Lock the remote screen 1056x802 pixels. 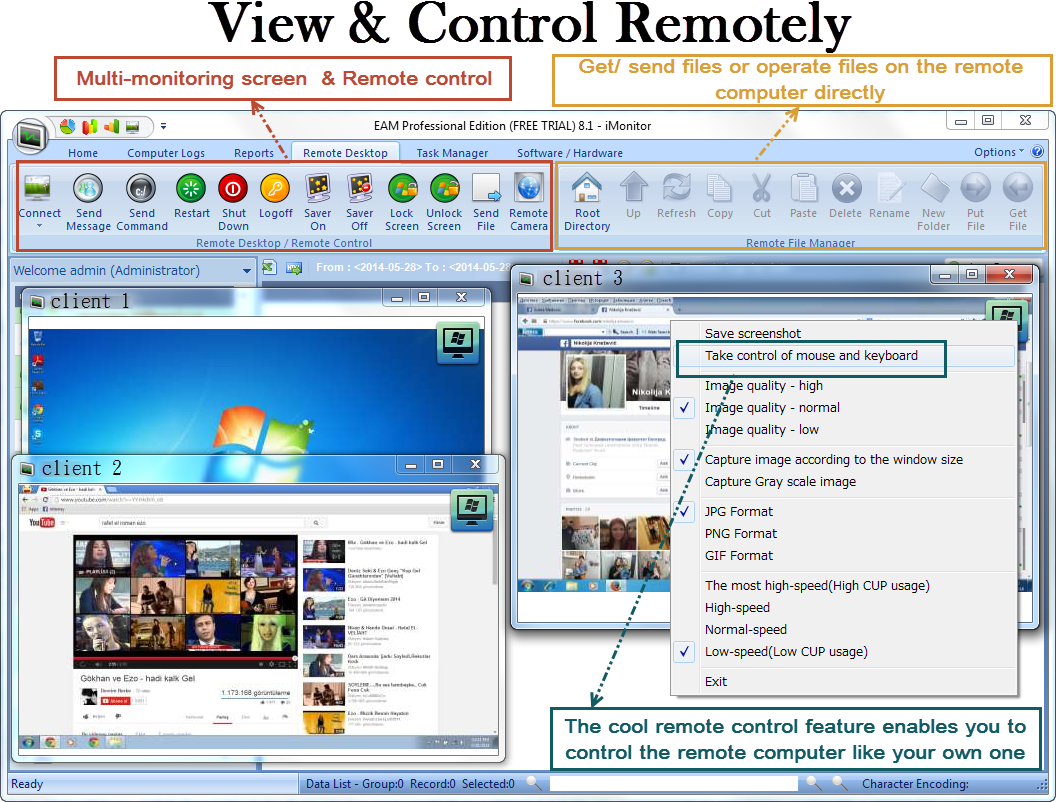[x=402, y=189]
